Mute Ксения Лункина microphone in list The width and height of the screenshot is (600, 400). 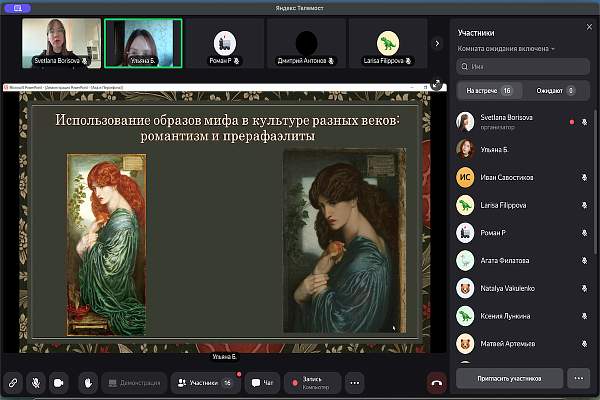[584, 316]
